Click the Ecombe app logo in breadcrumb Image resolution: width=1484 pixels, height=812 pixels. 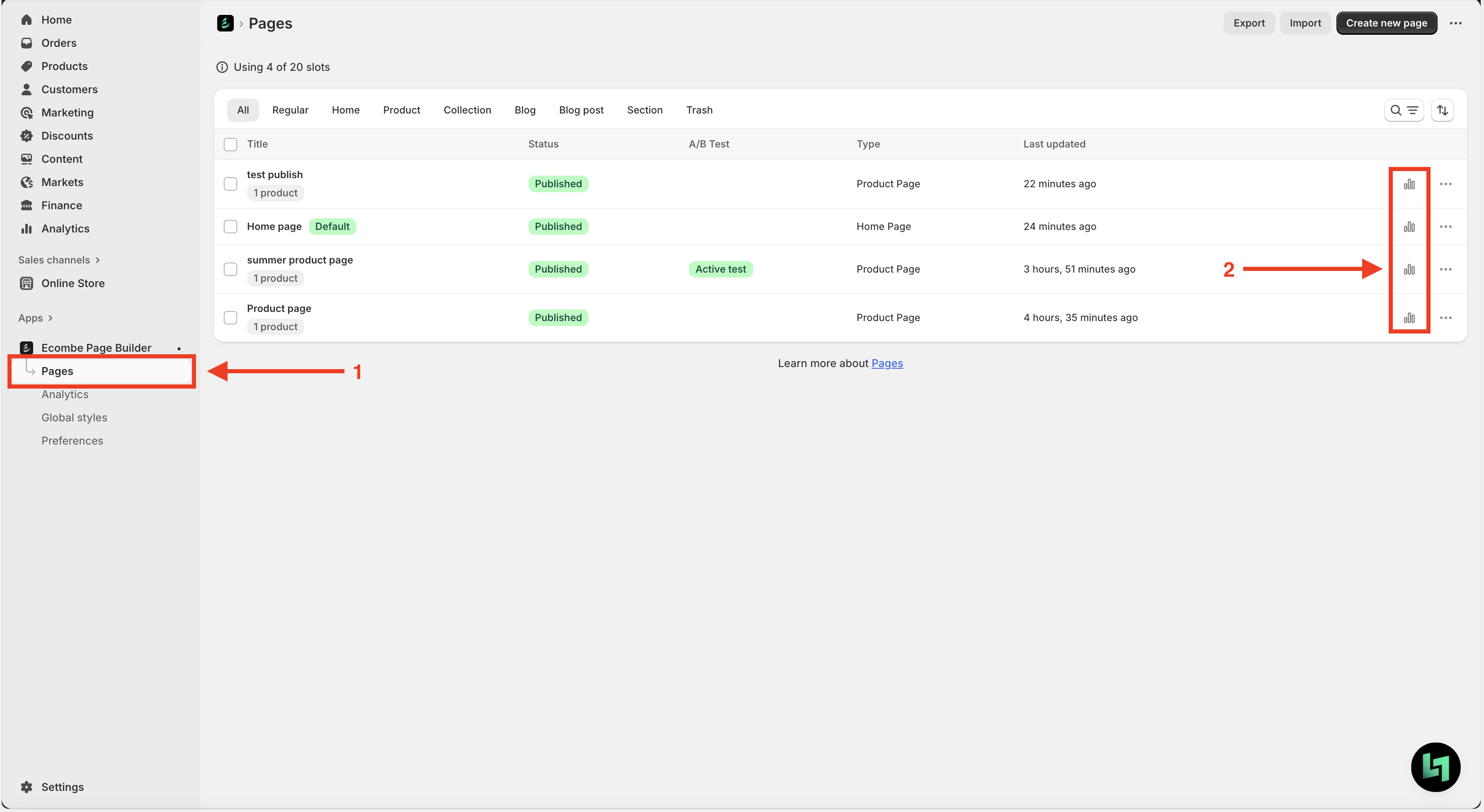click(x=225, y=23)
